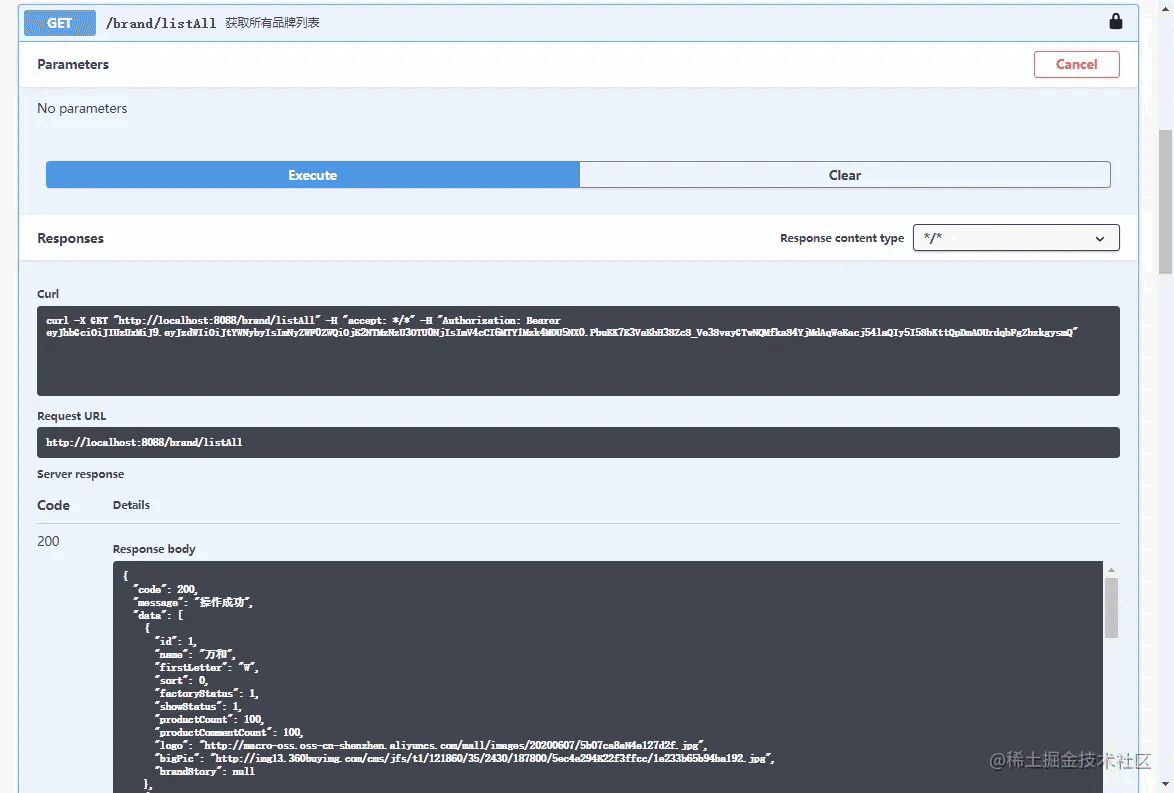Image resolution: width=1174 pixels, height=793 pixels.
Task: Click the "firstLetter": "W" line
Action: coord(207,667)
